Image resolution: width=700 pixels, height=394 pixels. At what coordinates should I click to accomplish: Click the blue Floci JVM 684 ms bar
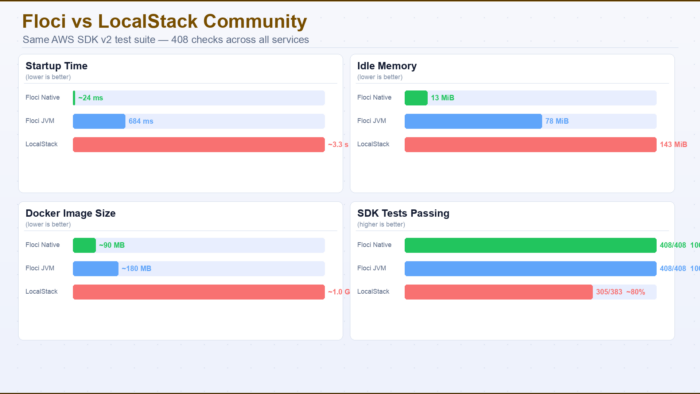click(99, 121)
